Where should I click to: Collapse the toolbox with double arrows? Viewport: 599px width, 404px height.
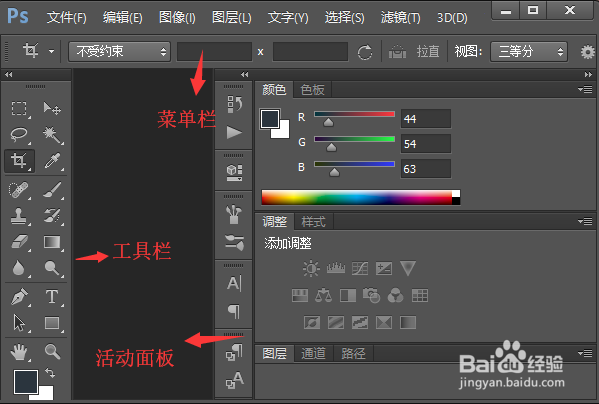point(8,74)
